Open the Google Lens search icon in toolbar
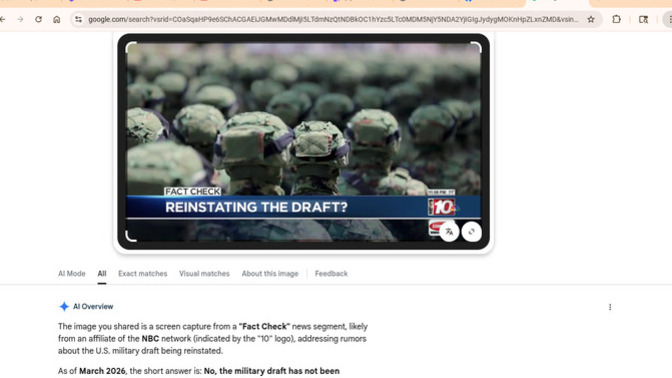 tap(643, 19)
